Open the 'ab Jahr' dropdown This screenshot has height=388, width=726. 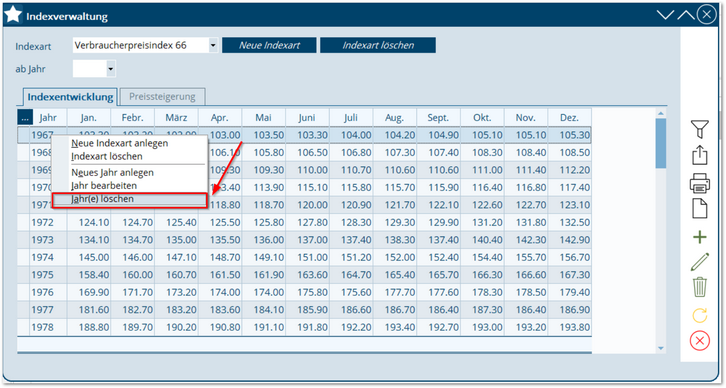tap(110, 69)
